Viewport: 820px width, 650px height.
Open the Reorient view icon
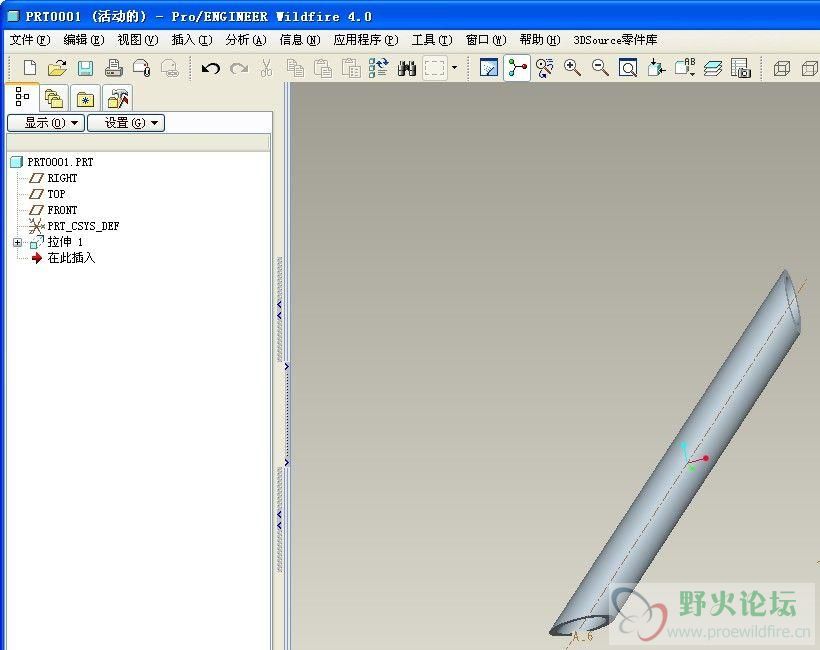[x=656, y=68]
